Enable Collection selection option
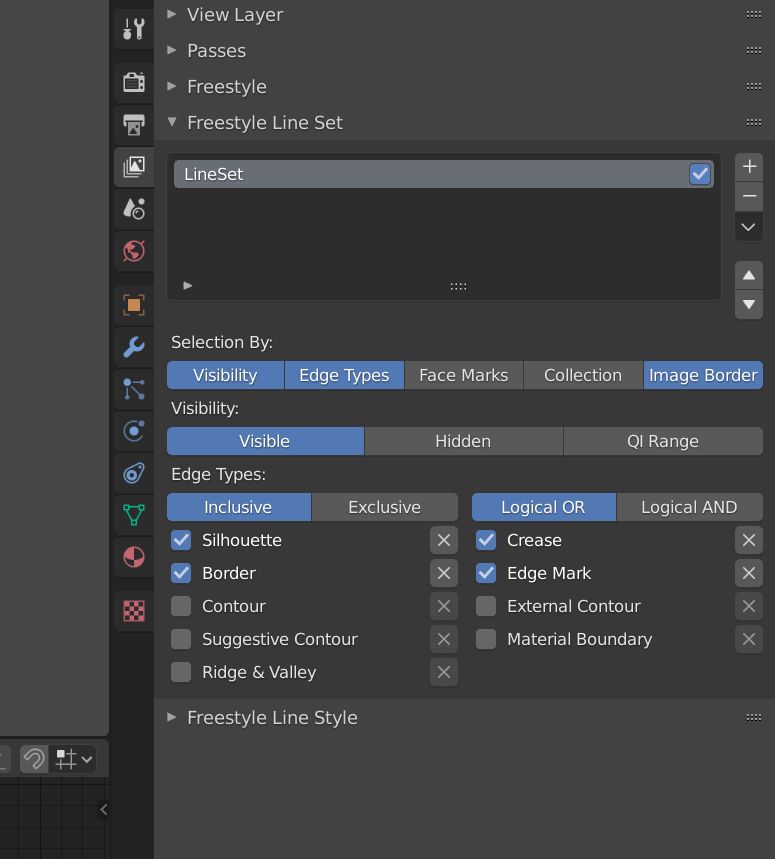The height and width of the screenshot is (859, 775). pyautogui.click(x=583, y=375)
